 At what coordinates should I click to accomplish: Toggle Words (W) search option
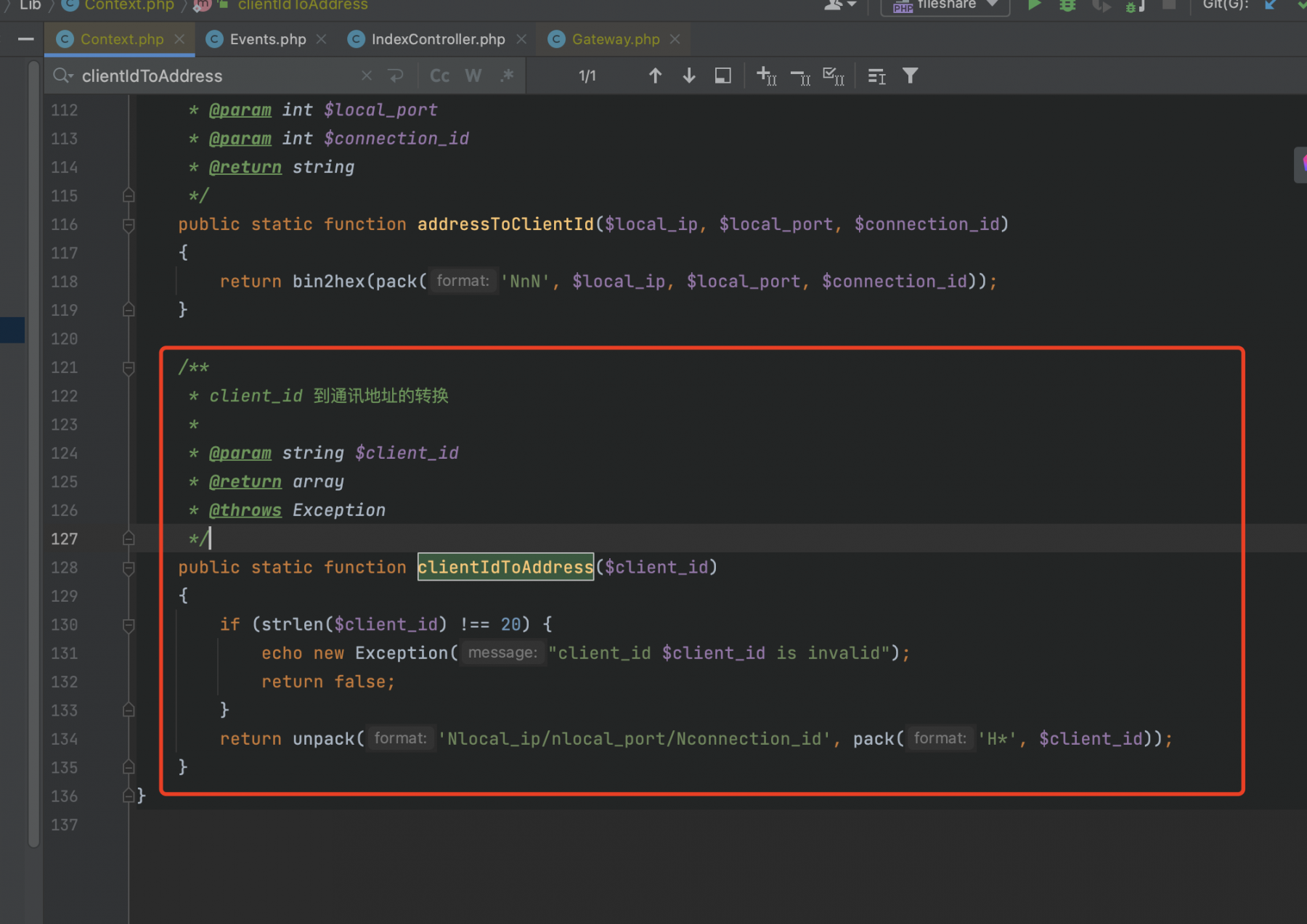coord(473,75)
